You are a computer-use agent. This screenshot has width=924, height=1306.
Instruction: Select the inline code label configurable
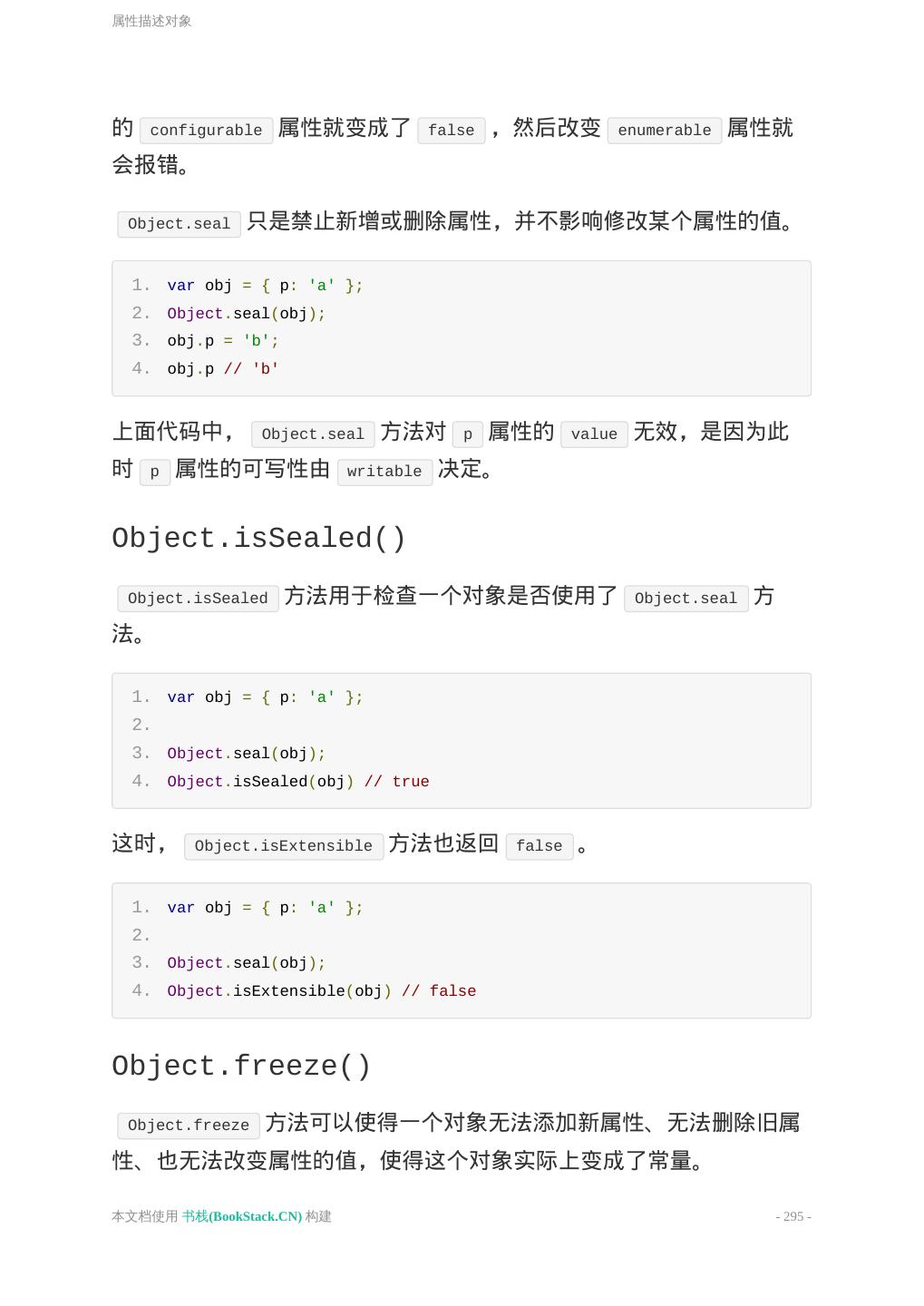click(206, 131)
